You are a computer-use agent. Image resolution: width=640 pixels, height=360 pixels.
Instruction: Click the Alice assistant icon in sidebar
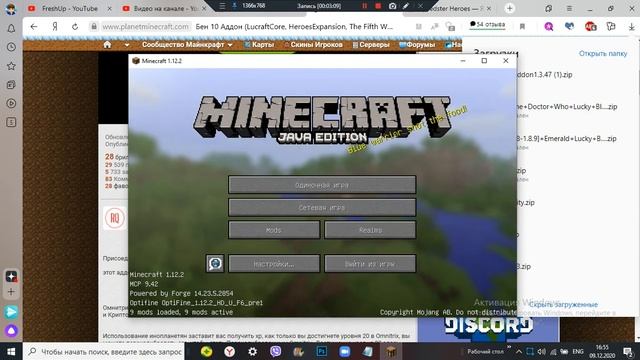(11, 331)
